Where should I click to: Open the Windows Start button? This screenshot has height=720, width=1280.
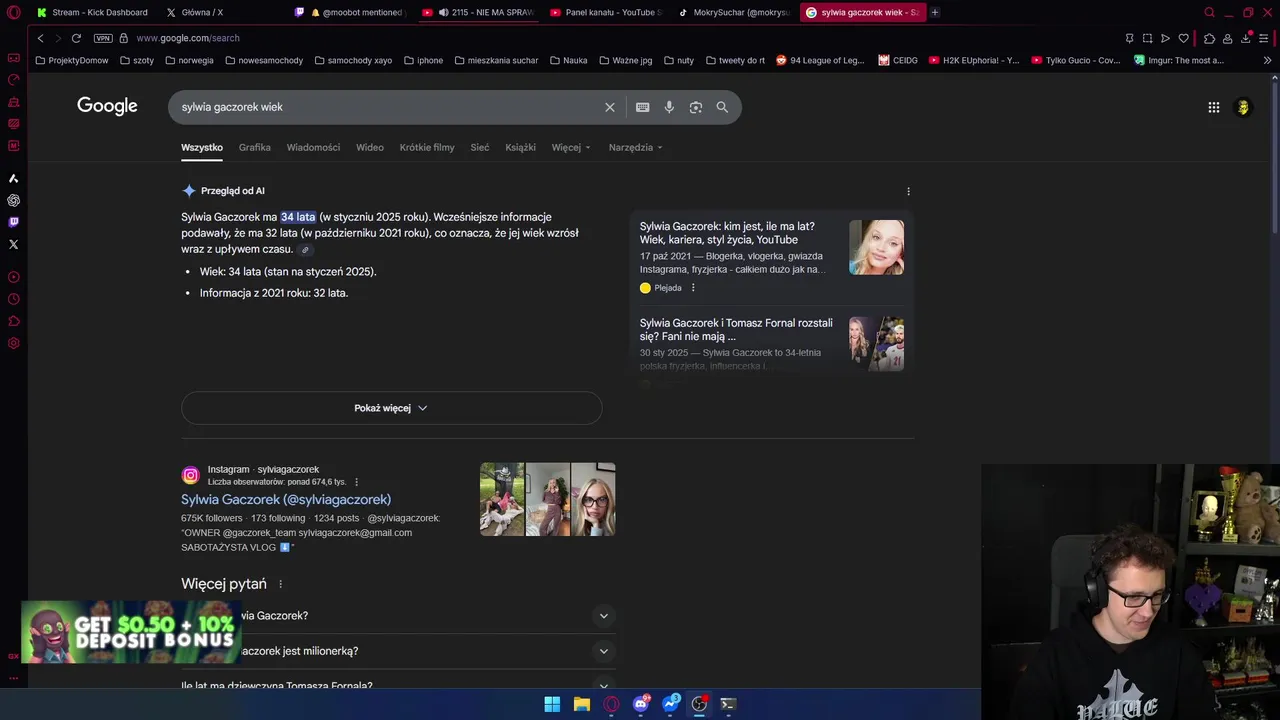coord(552,704)
